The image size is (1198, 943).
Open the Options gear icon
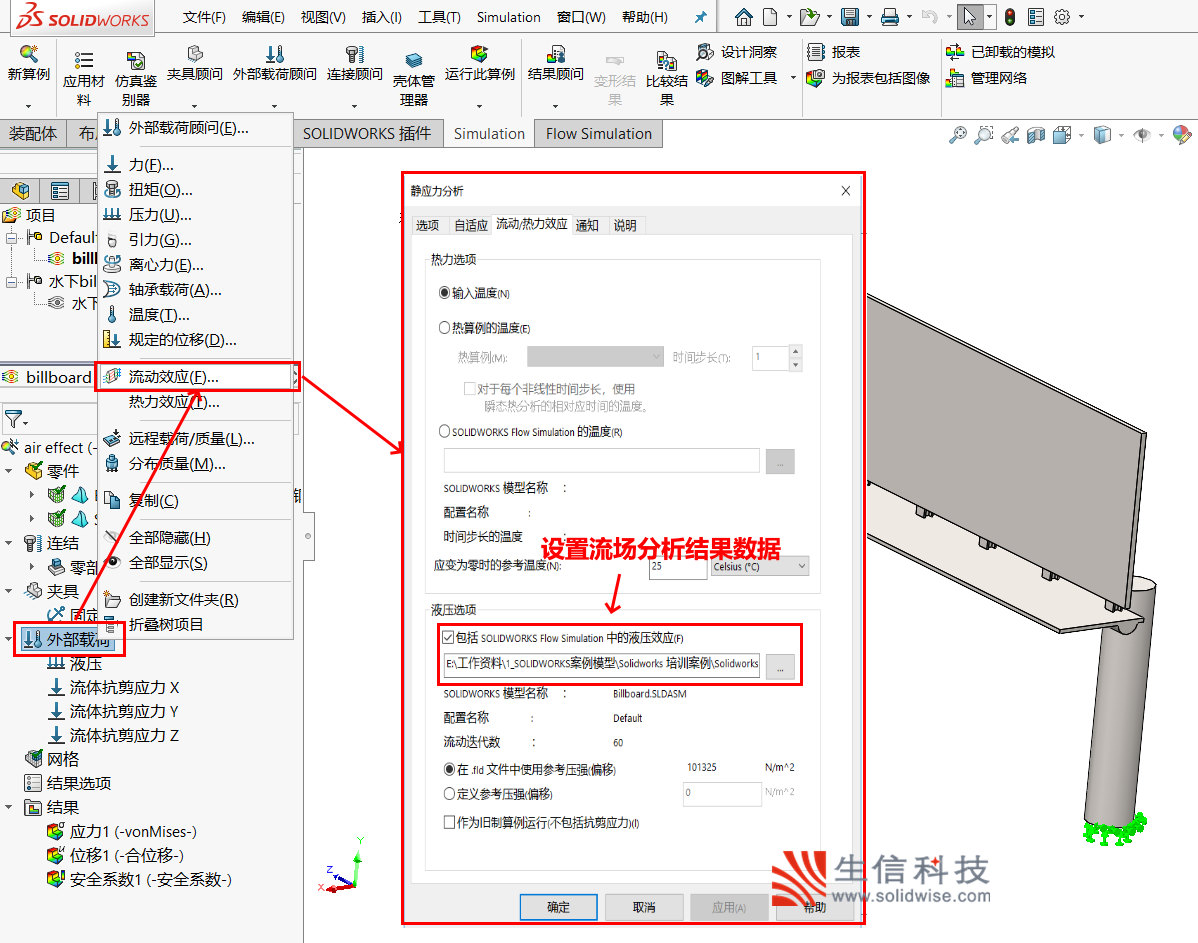coord(1062,17)
